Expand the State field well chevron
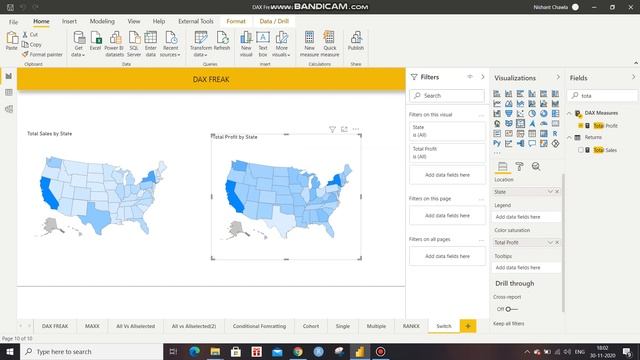 coord(550,192)
